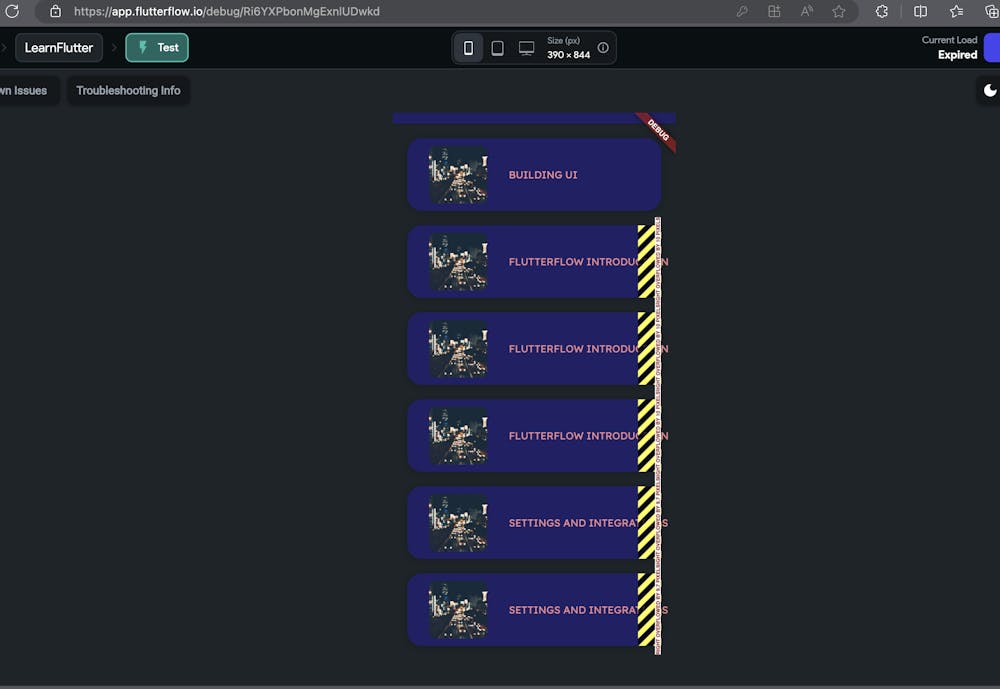The image size is (1000, 689).
Task: Open the Troubleshooting Info tab
Action: [128, 91]
